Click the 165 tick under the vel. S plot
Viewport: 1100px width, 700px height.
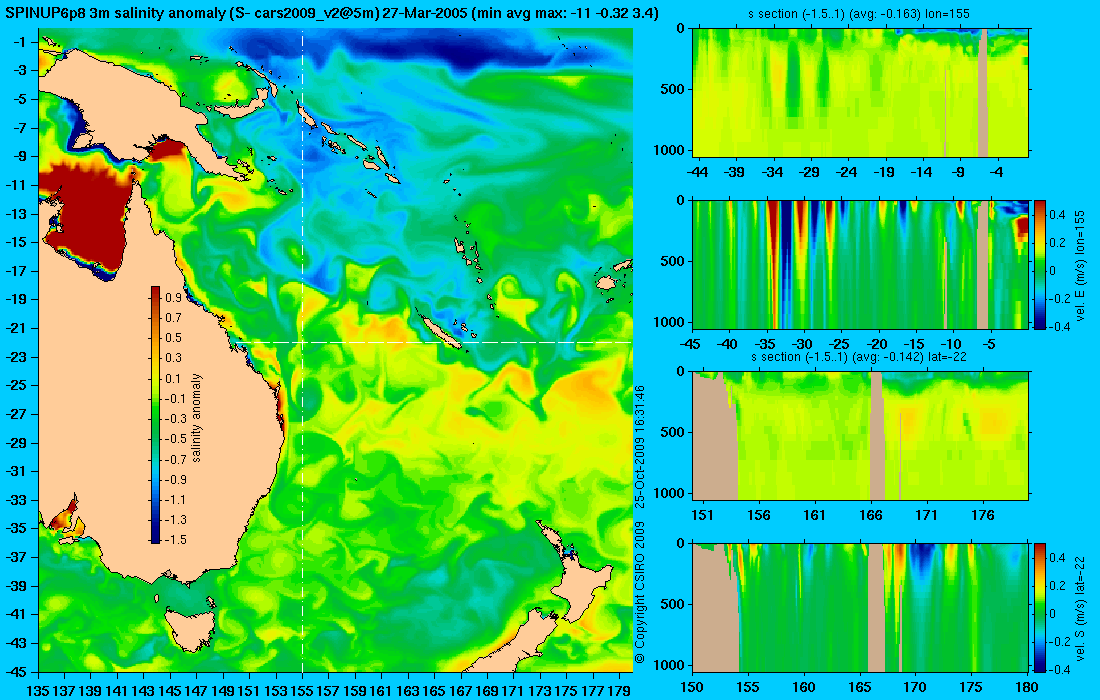(859, 687)
